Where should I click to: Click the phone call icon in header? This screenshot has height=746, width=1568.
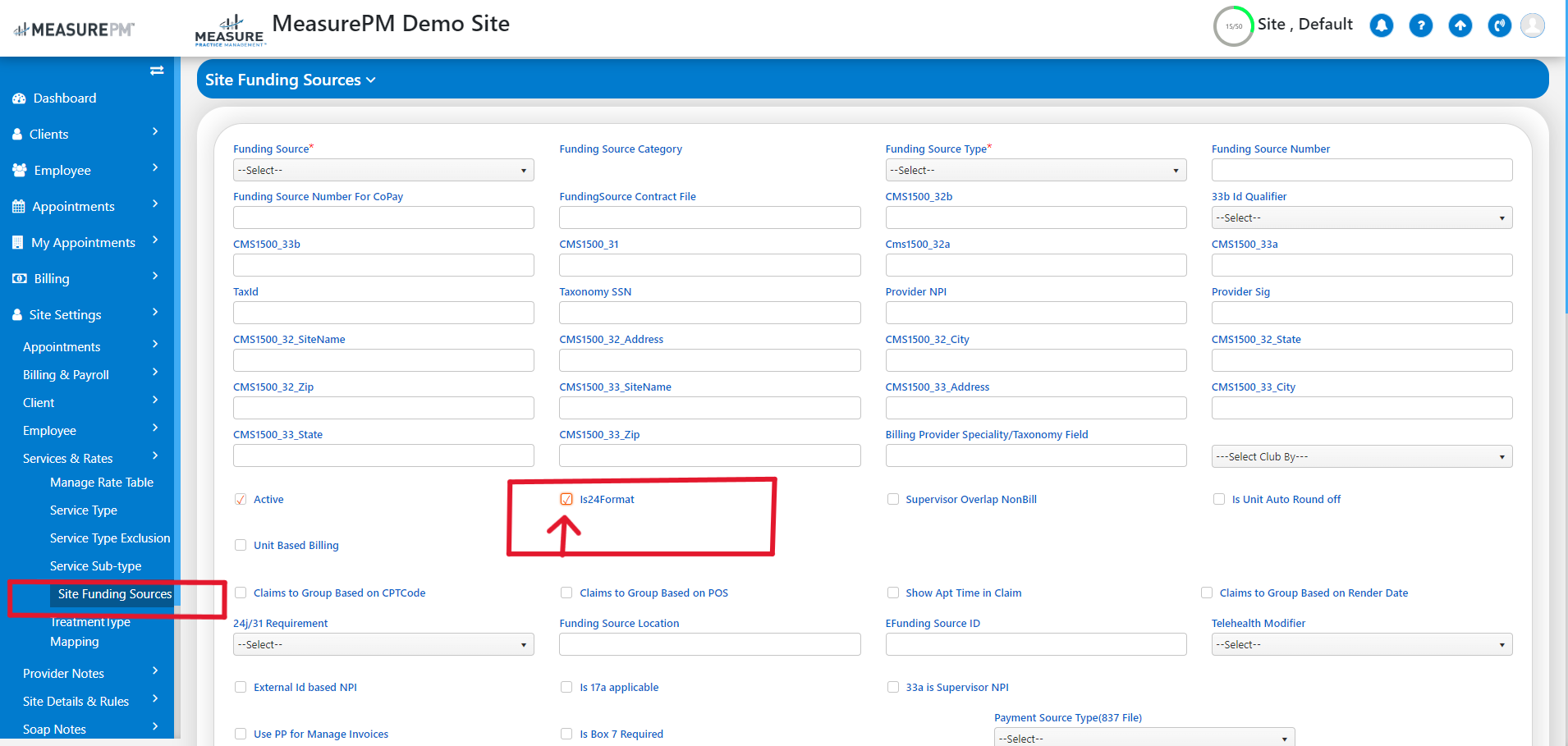[1500, 25]
